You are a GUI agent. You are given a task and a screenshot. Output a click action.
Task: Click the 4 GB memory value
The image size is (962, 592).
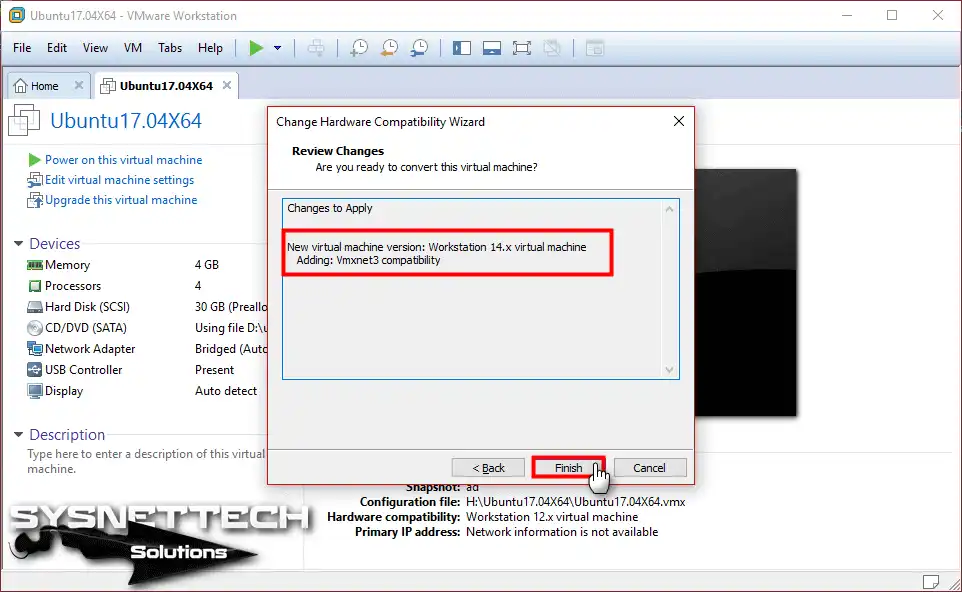point(207,265)
